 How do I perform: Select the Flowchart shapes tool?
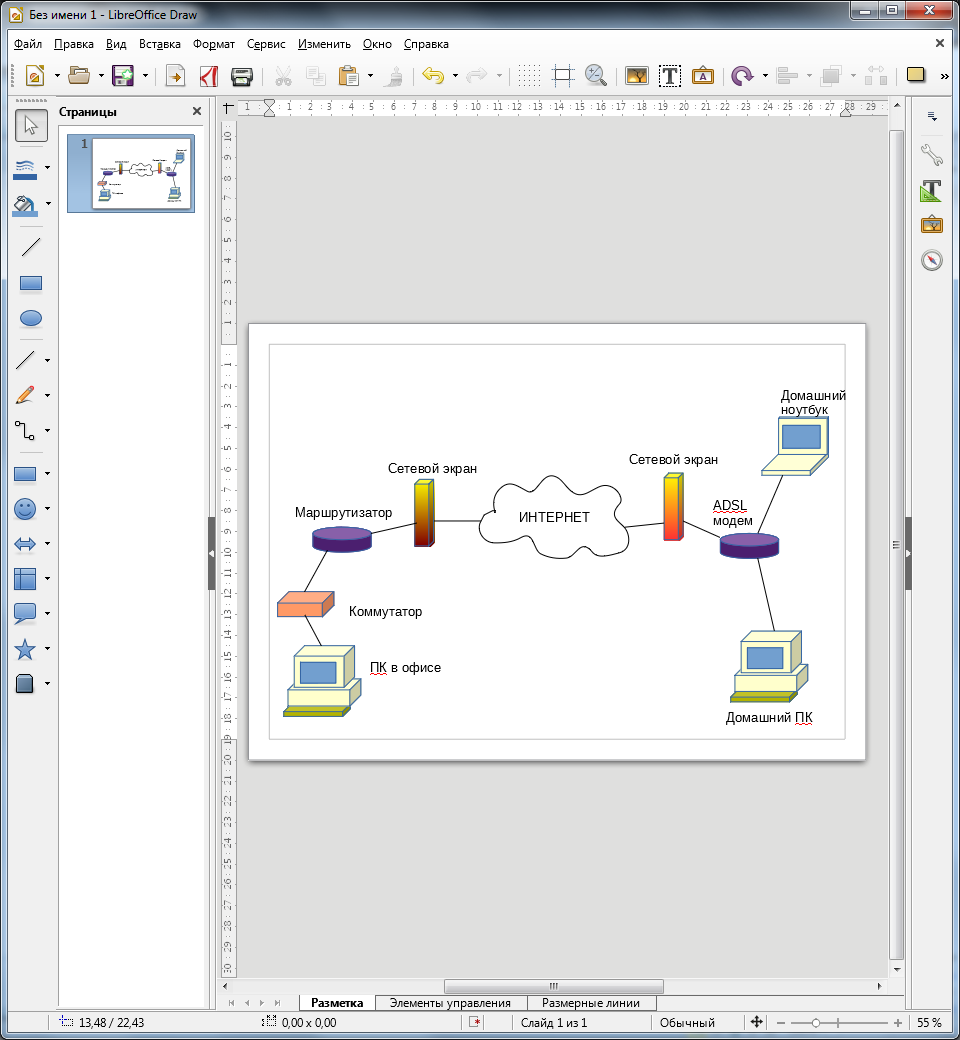point(25,579)
